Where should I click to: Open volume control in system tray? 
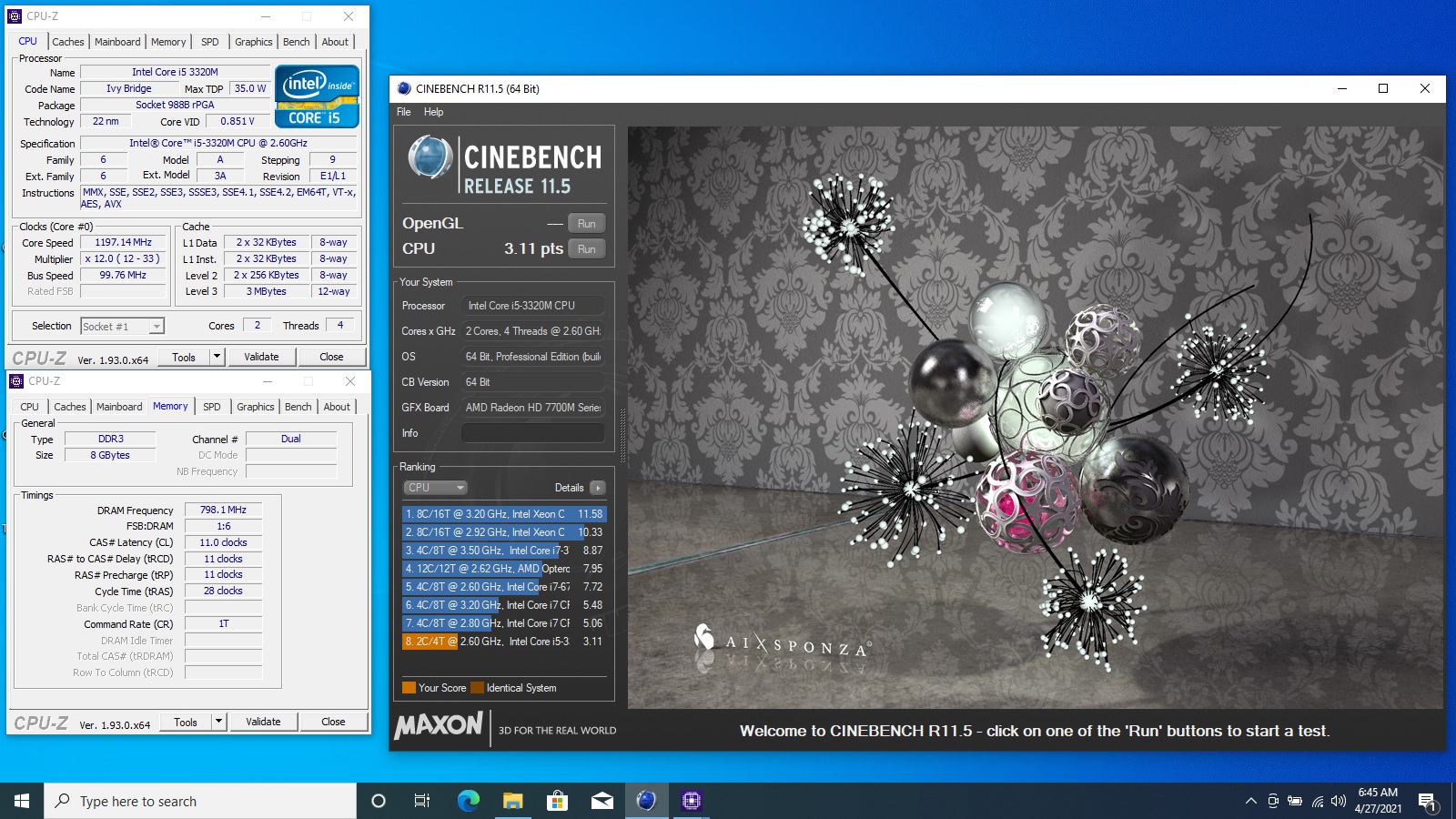click(1338, 801)
